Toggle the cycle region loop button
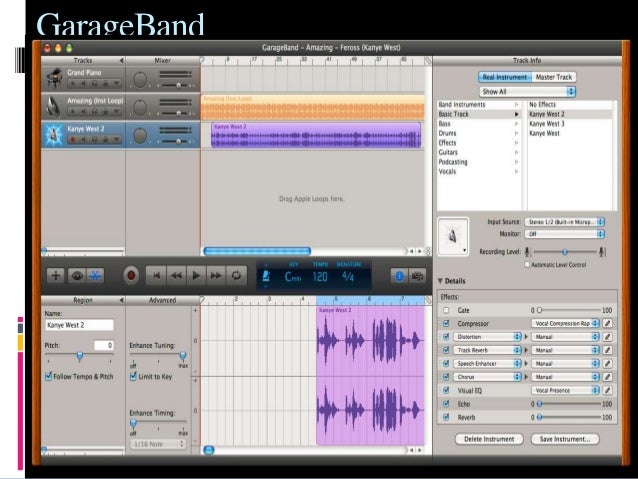Image resolution: width=638 pixels, height=479 pixels. [236, 276]
